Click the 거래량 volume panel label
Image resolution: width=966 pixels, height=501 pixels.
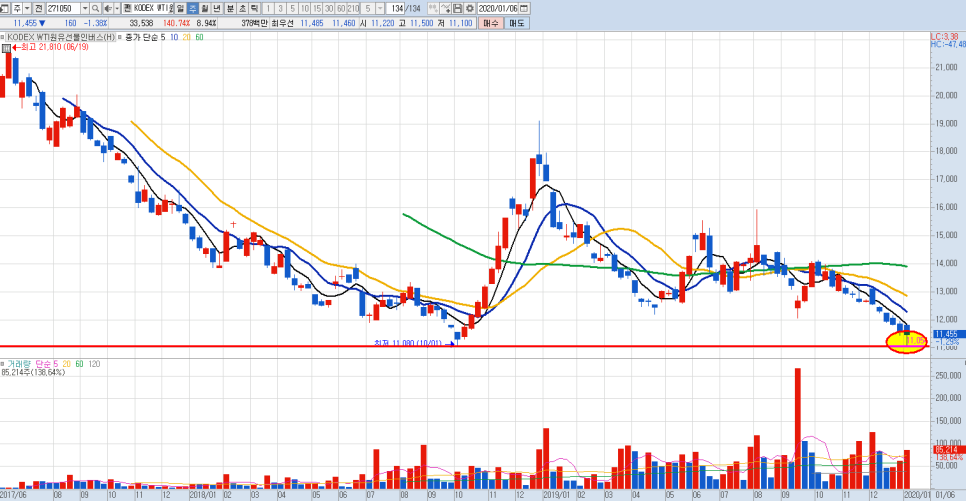(18, 364)
